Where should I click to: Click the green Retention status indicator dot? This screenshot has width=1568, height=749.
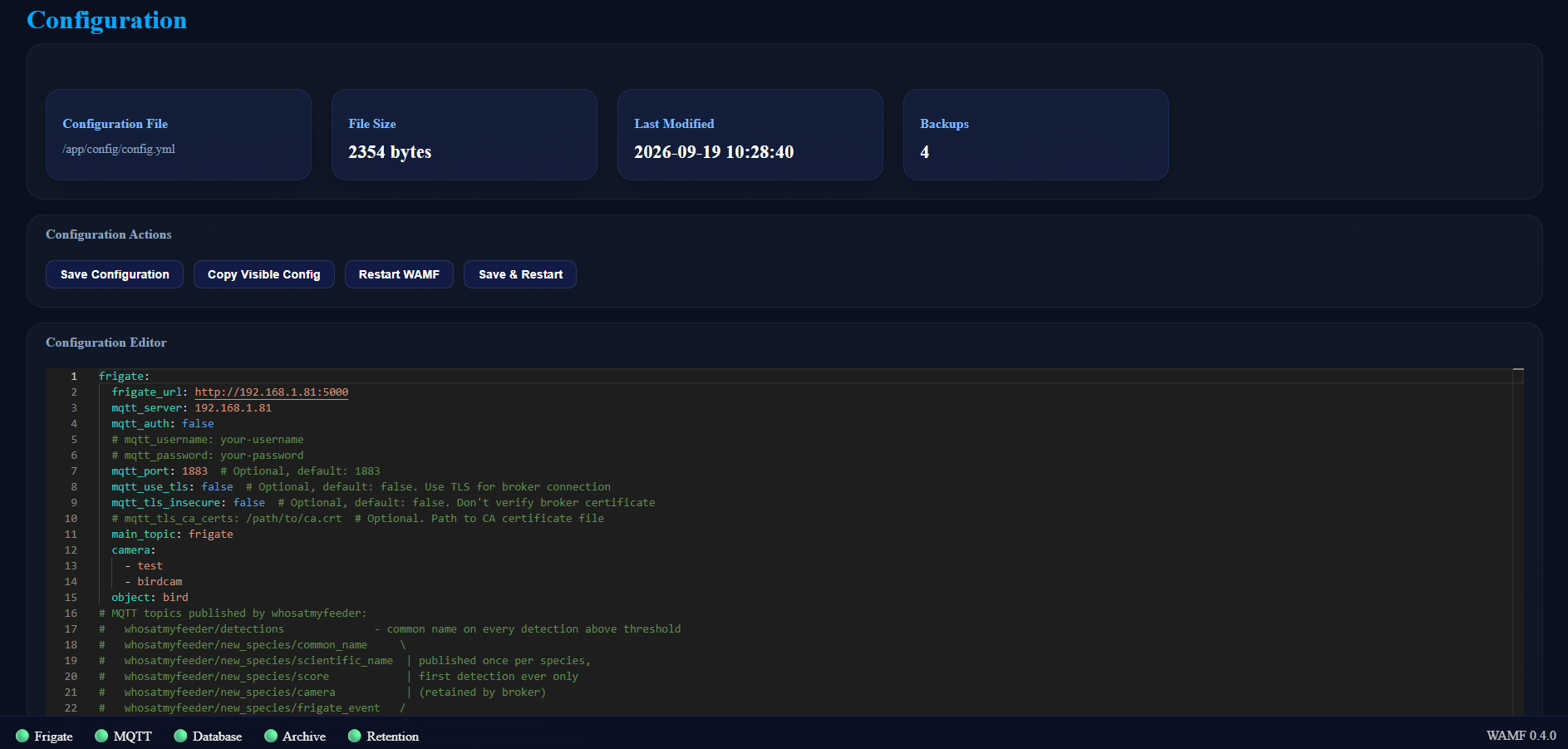(355, 736)
